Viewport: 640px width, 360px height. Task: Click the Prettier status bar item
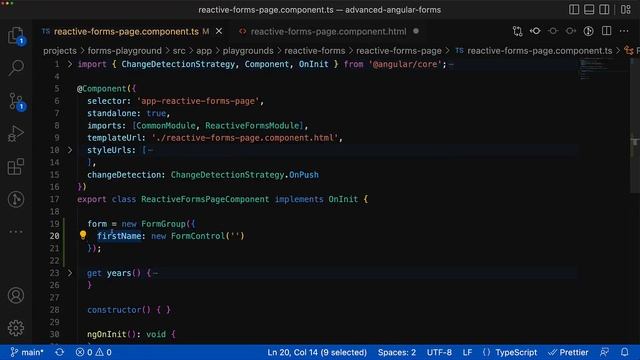(568, 352)
